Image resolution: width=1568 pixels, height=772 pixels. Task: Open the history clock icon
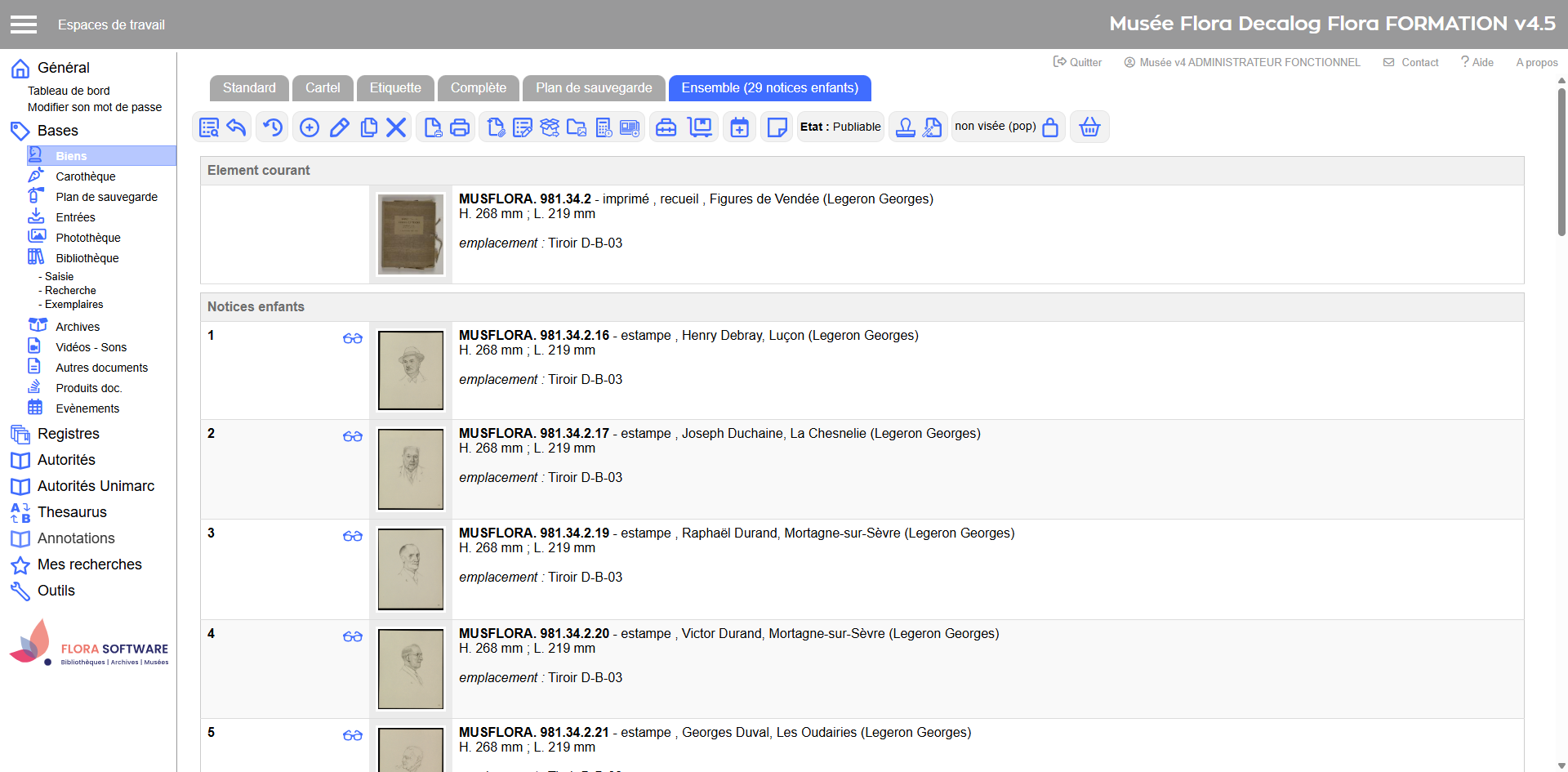(x=273, y=127)
